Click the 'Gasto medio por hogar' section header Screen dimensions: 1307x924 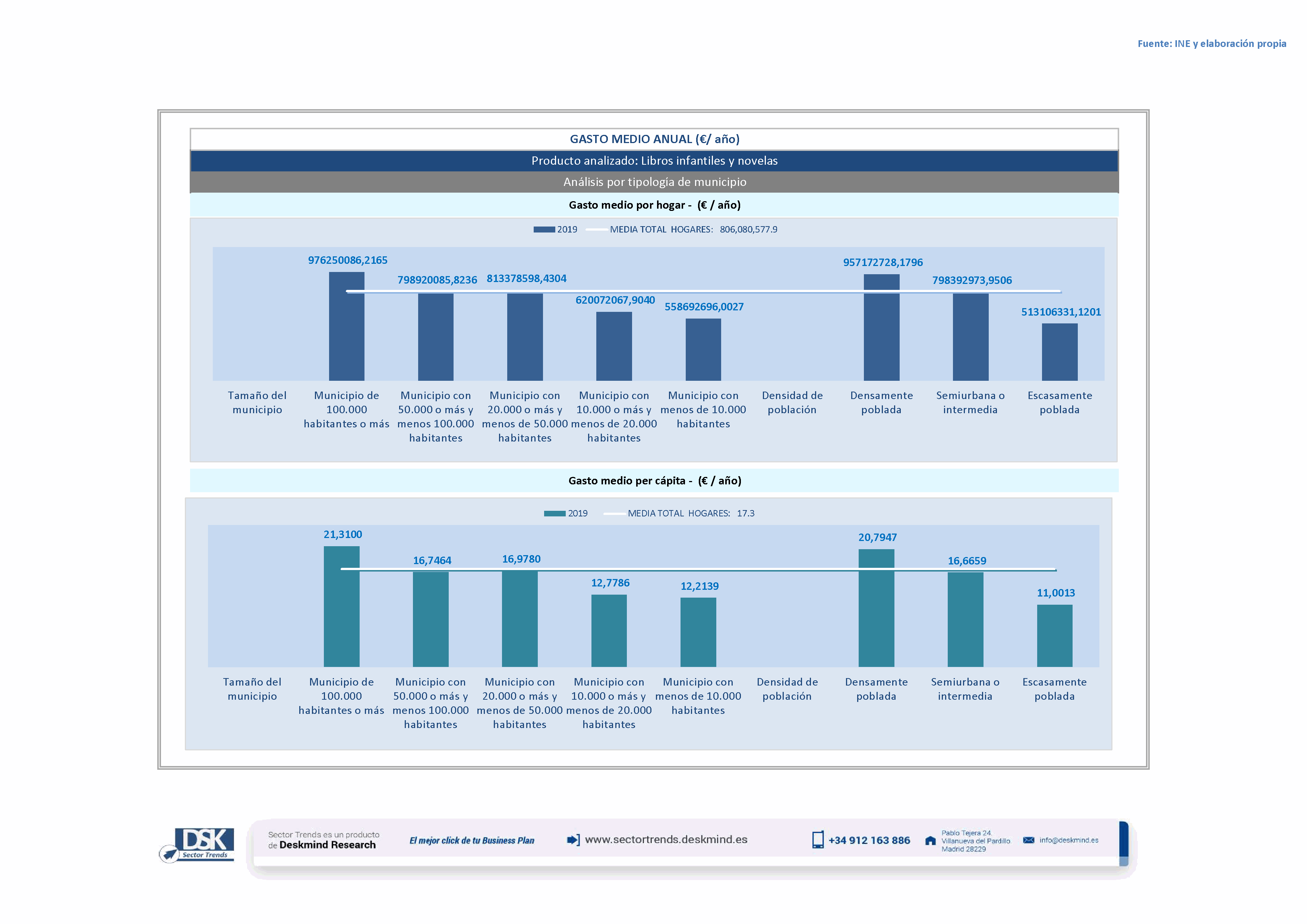pos(654,205)
